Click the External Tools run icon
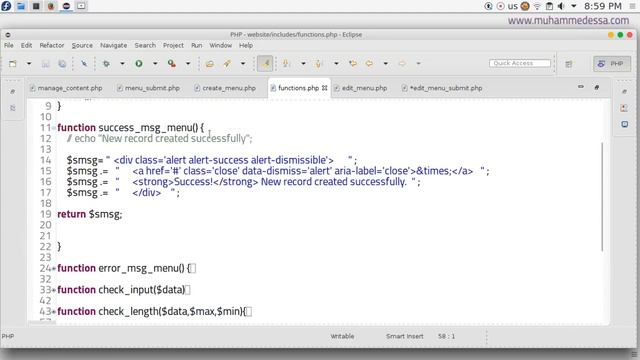Screen dimensions: 640x360 [172, 64]
